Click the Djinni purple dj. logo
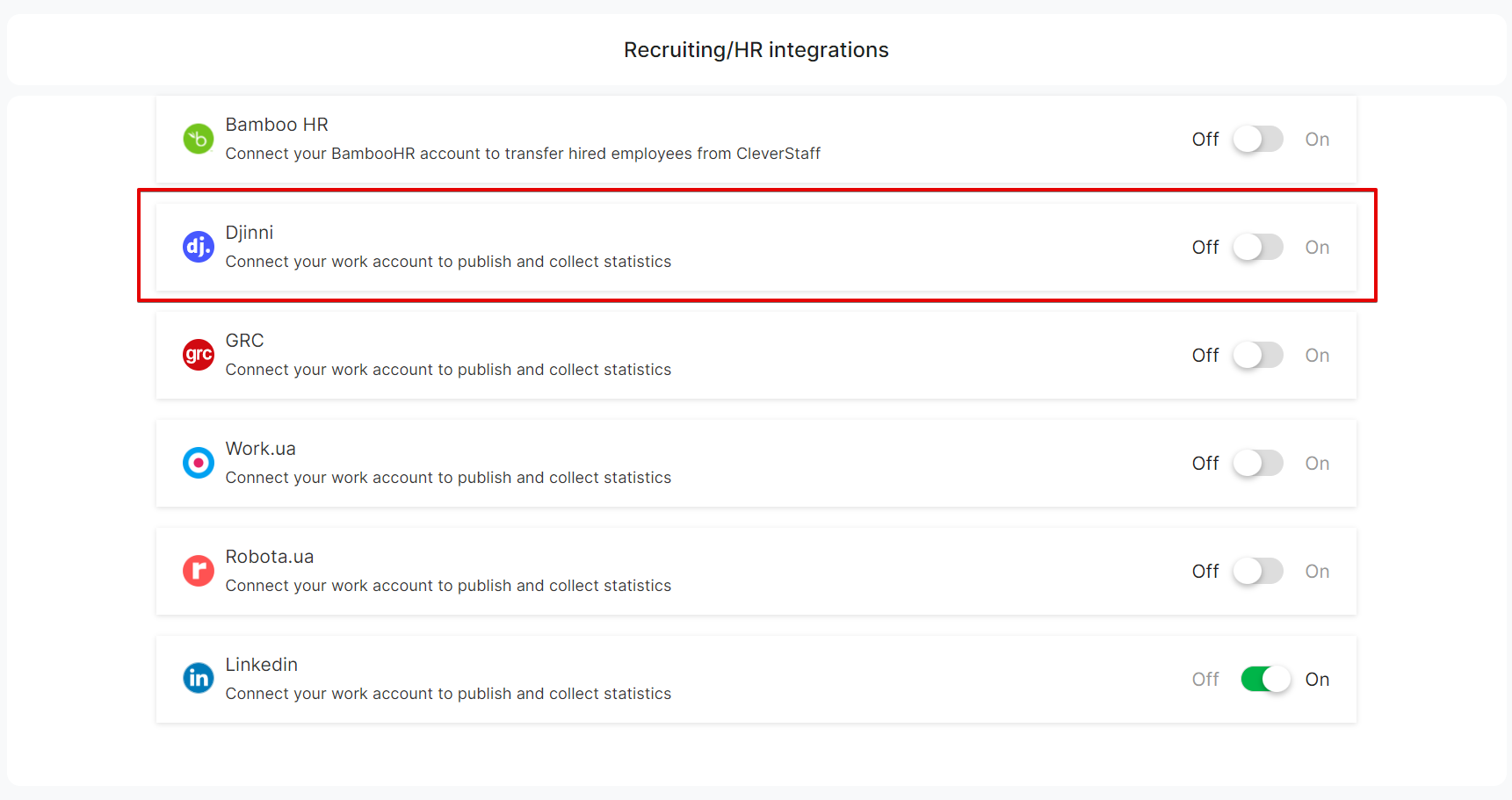 click(x=198, y=247)
